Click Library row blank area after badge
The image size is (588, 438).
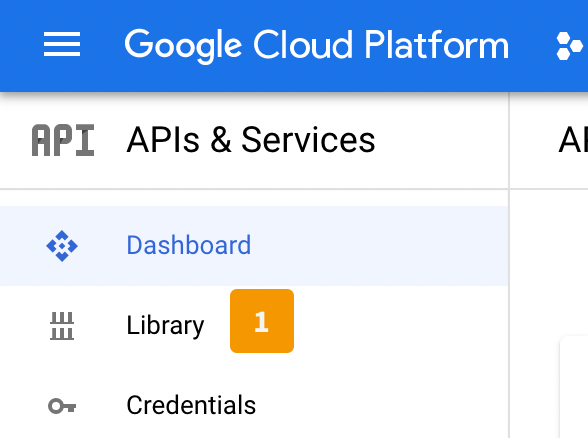click(x=401, y=326)
